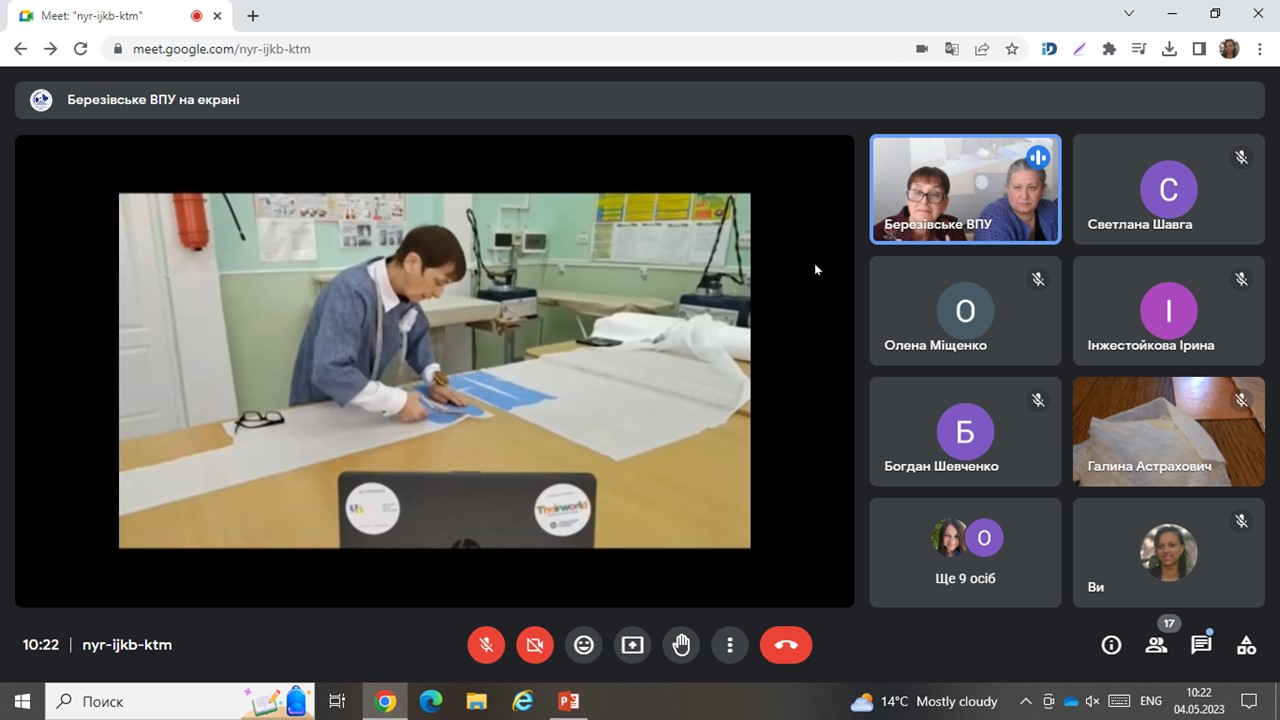Raise hand in the meeting
The width and height of the screenshot is (1280, 720).
681,645
